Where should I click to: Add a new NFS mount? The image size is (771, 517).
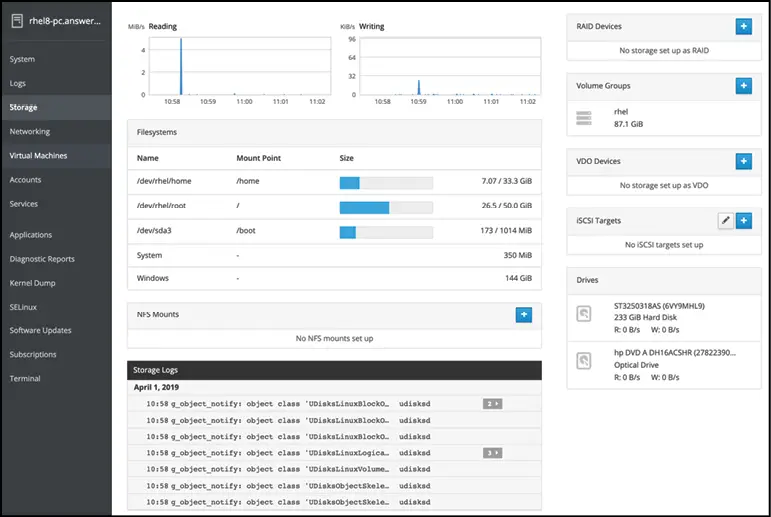click(523, 314)
